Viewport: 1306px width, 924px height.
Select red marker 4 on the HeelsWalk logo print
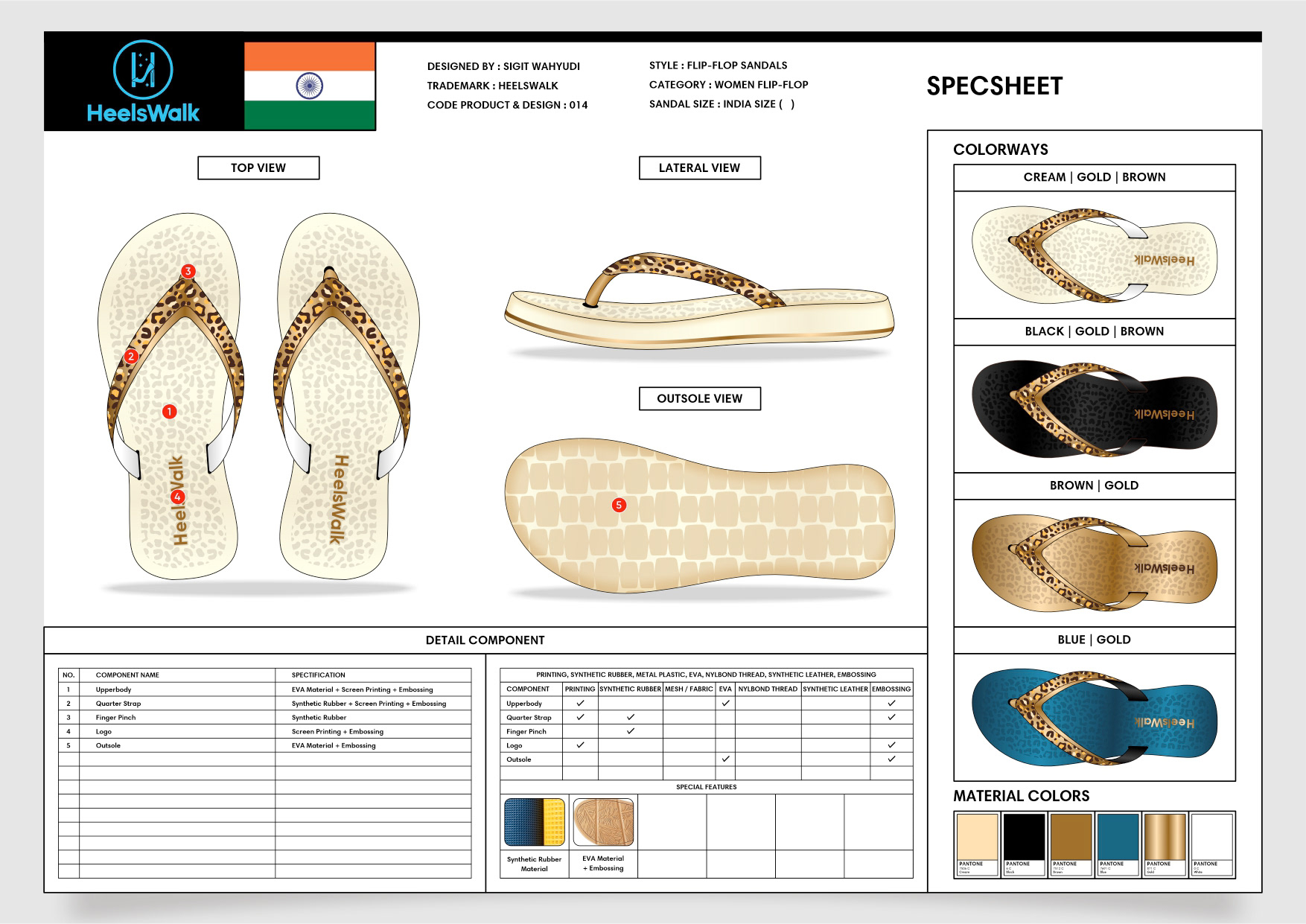177,497
